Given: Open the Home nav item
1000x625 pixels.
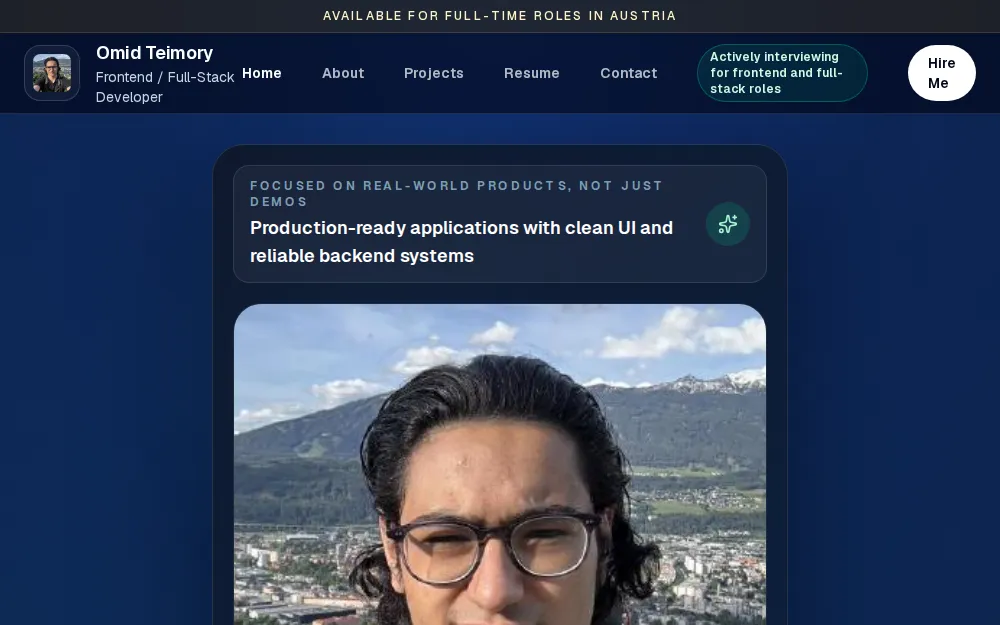Looking at the screenshot, I should point(261,73).
